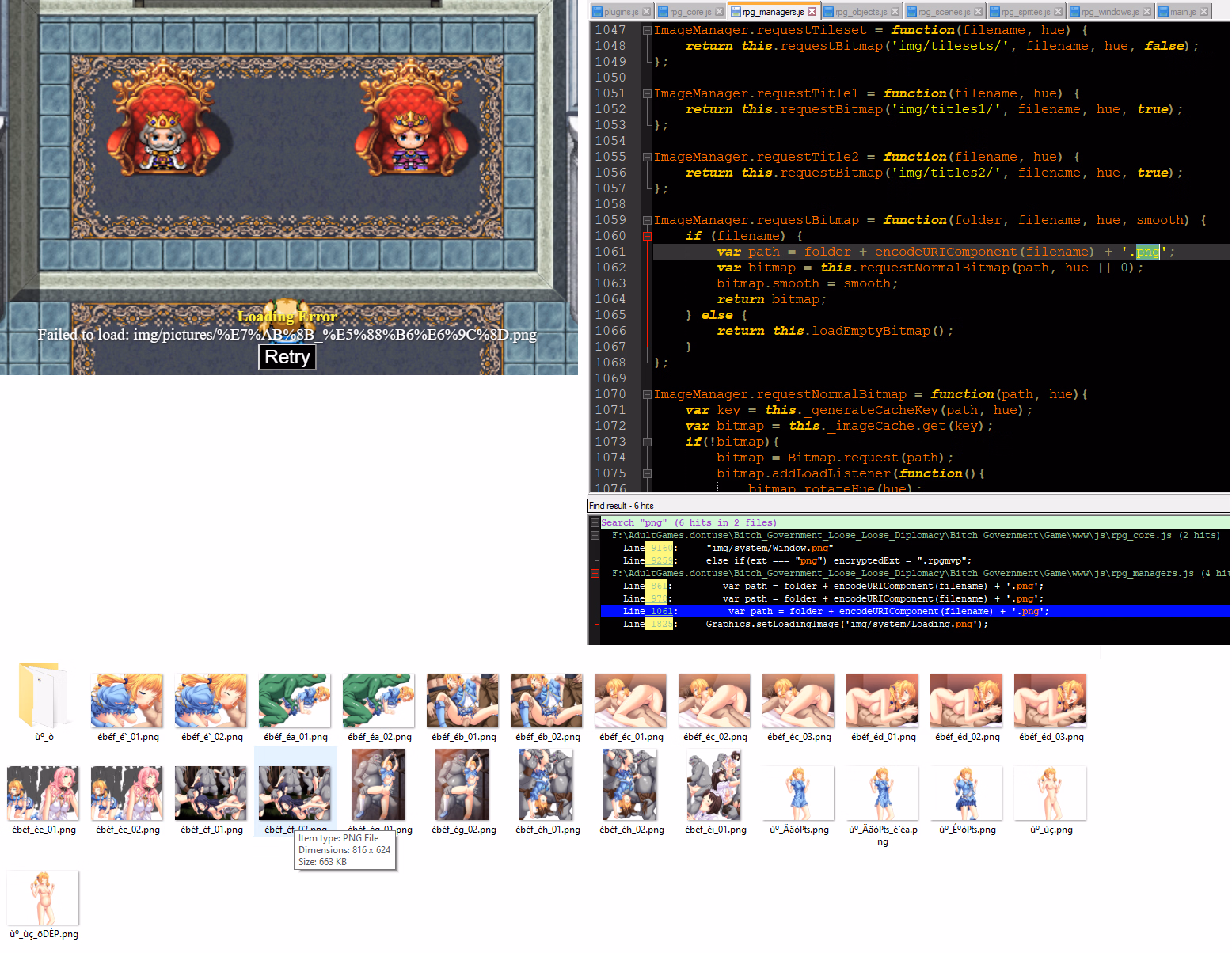Screen dimensions: 1232x953
Task: Close the rpg_scenes.js tab with its X icon
Action: click(978, 12)
